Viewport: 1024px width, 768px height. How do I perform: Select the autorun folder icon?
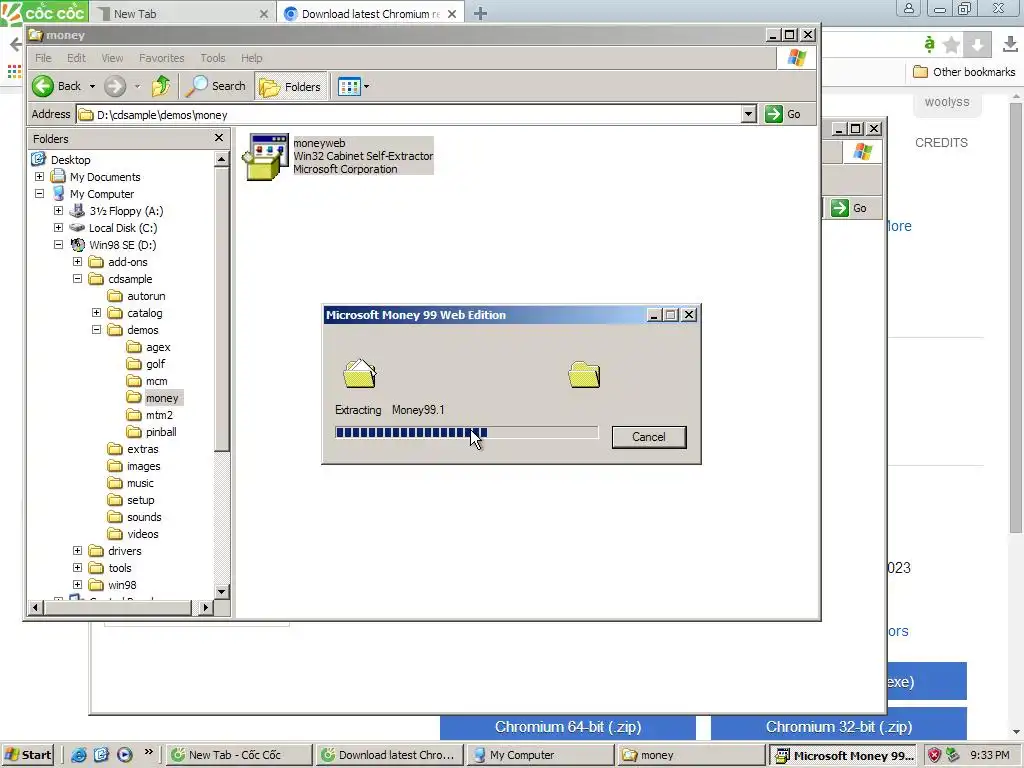pyautogui.click(x=115, y=296)
